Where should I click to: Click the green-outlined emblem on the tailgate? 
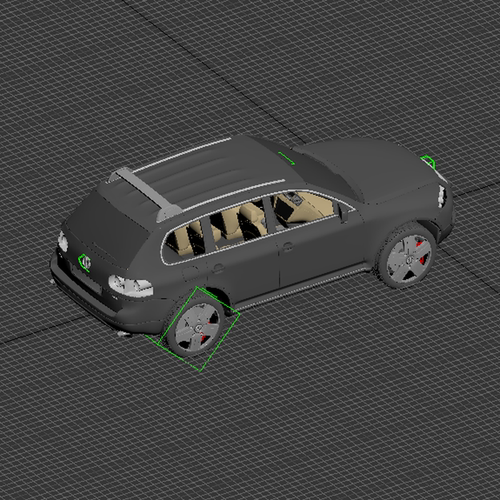[84, 262]
